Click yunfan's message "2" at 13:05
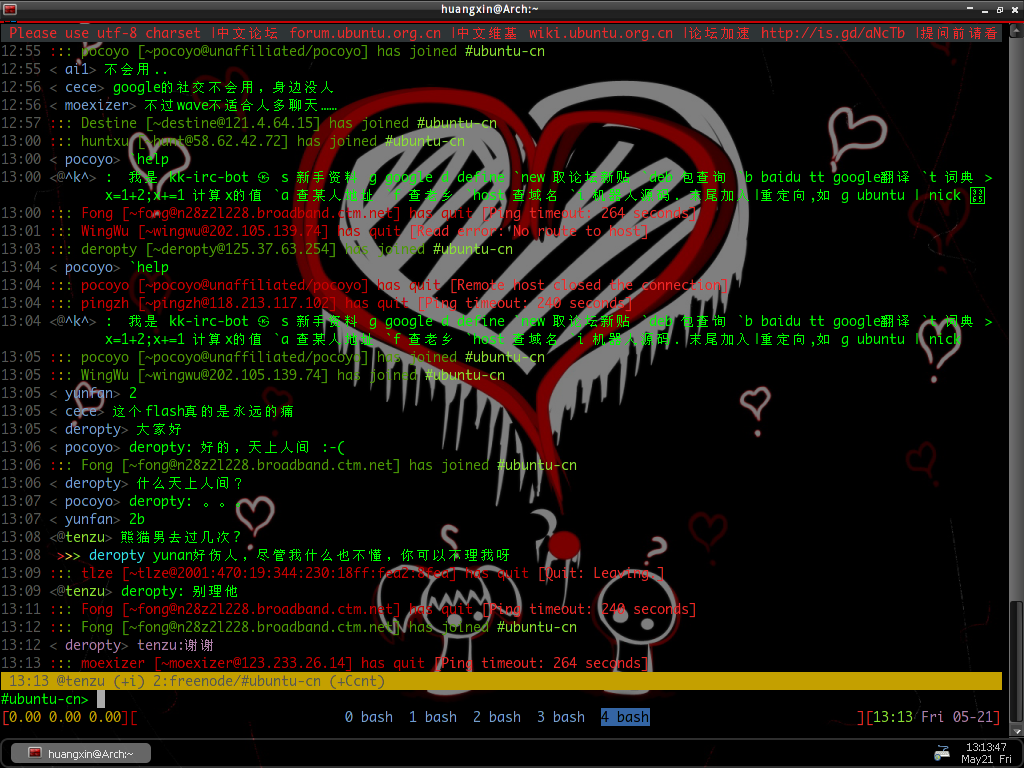The height and width of the screenshot is (768, 1024). [133, 393]
